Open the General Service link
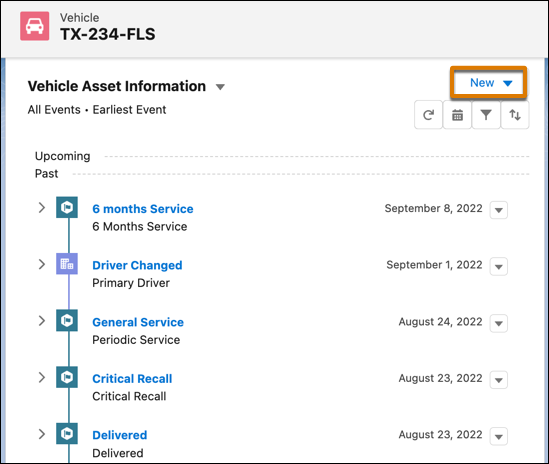 point(138,322)
